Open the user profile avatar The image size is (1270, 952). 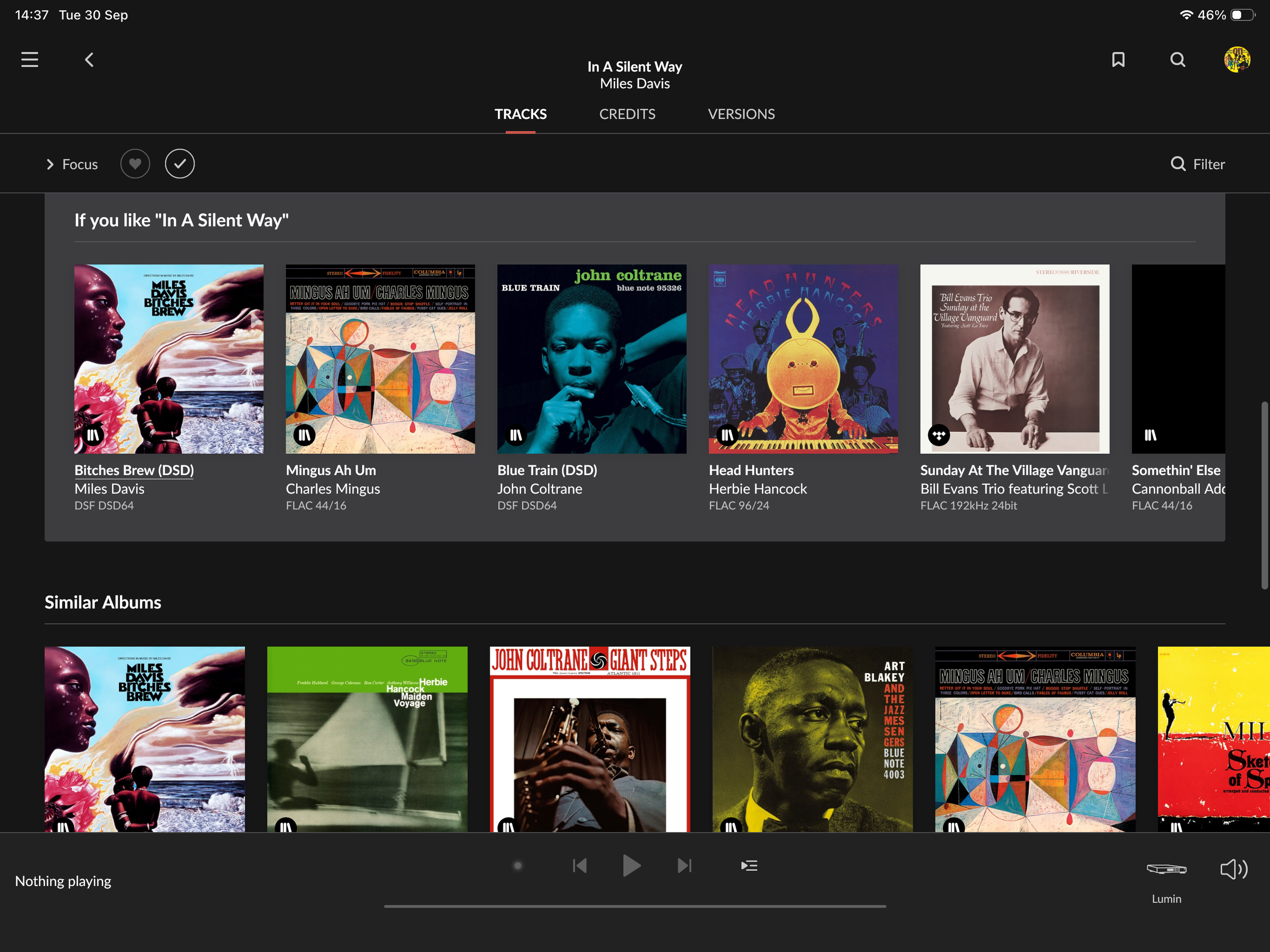(x=1236, y=60)
